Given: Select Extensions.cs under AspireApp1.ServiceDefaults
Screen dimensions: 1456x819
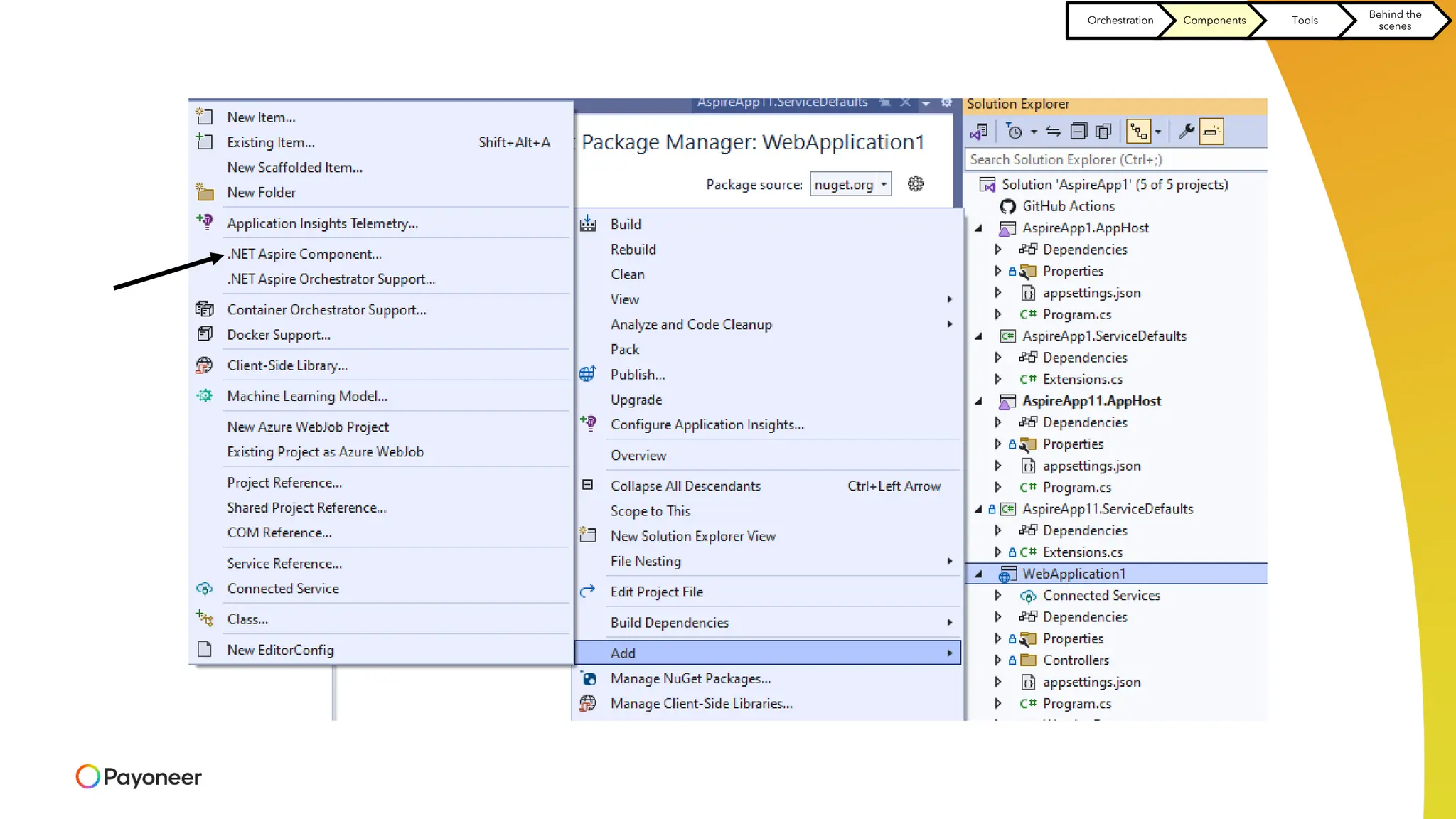Looking at the screenshot, I should [1083, 380].
